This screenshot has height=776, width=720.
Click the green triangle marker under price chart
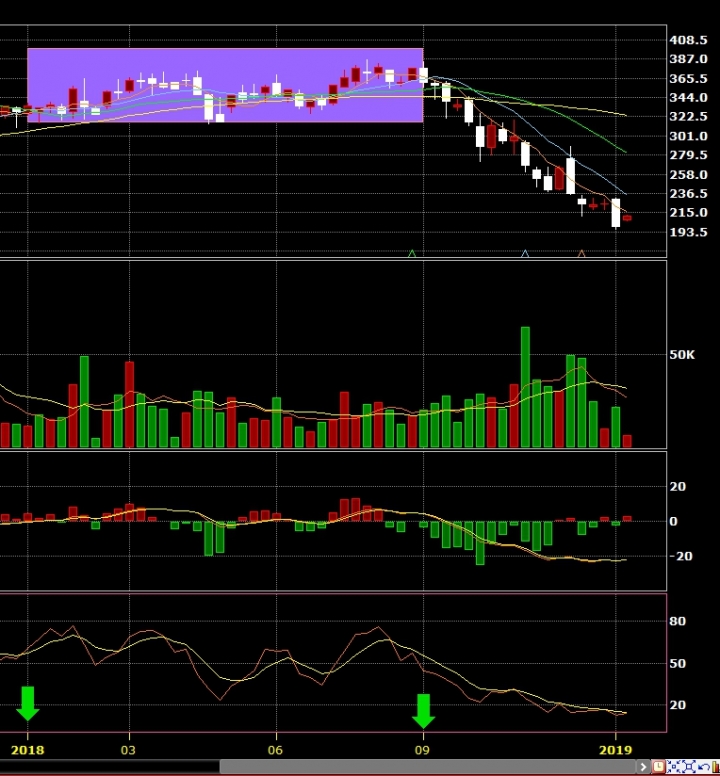point(412,254)
